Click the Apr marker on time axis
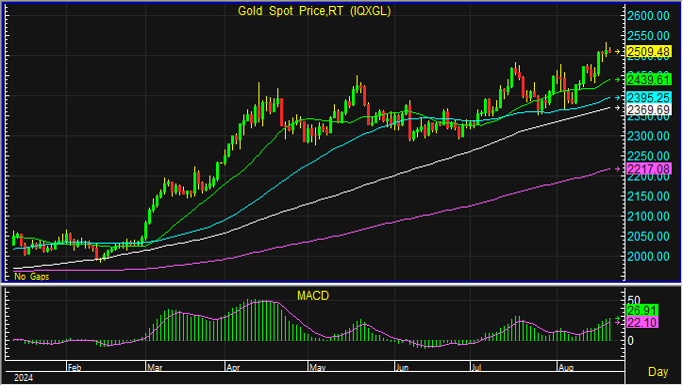 (233, 368)
